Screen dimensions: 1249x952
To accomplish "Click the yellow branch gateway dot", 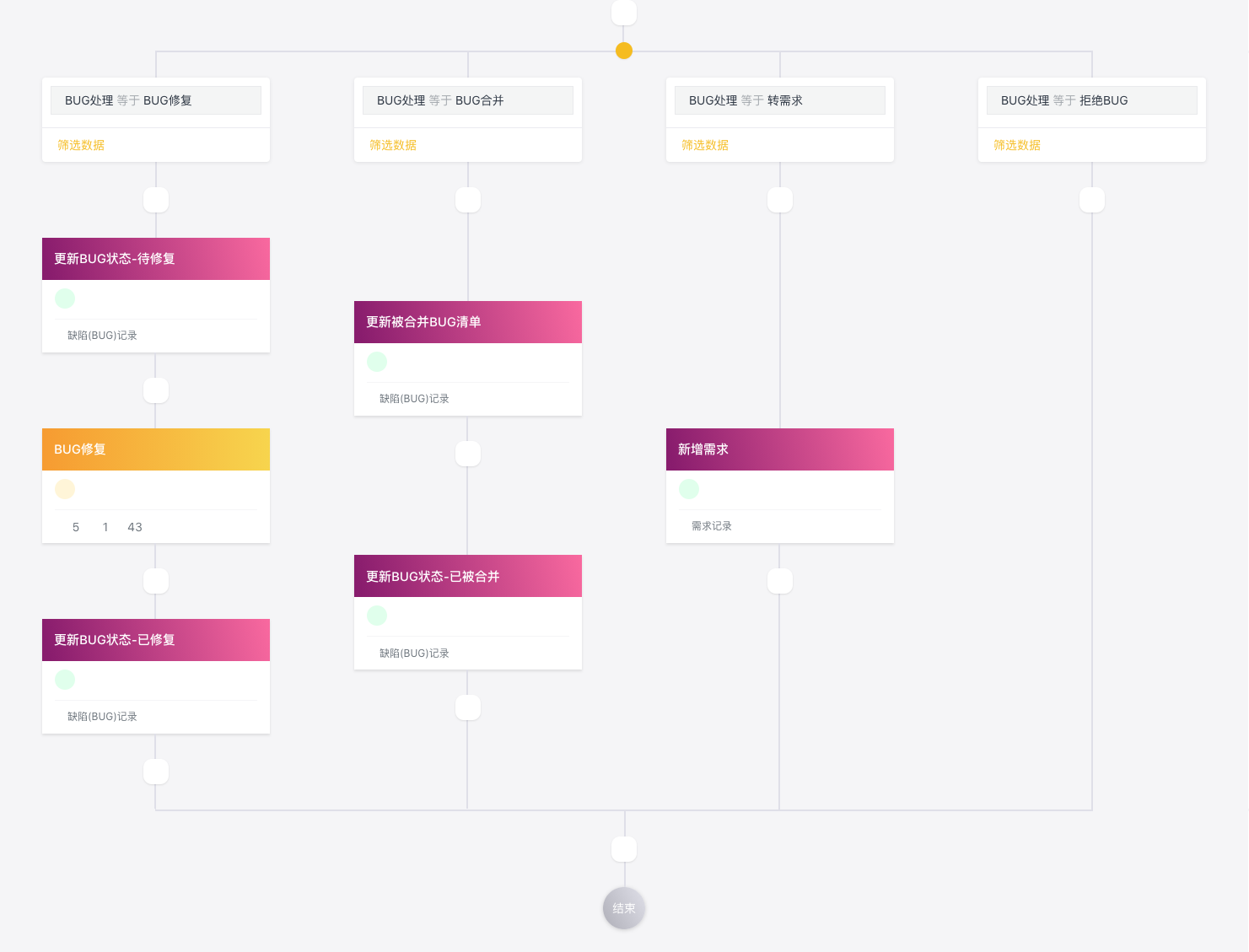I will coord(624,51).
